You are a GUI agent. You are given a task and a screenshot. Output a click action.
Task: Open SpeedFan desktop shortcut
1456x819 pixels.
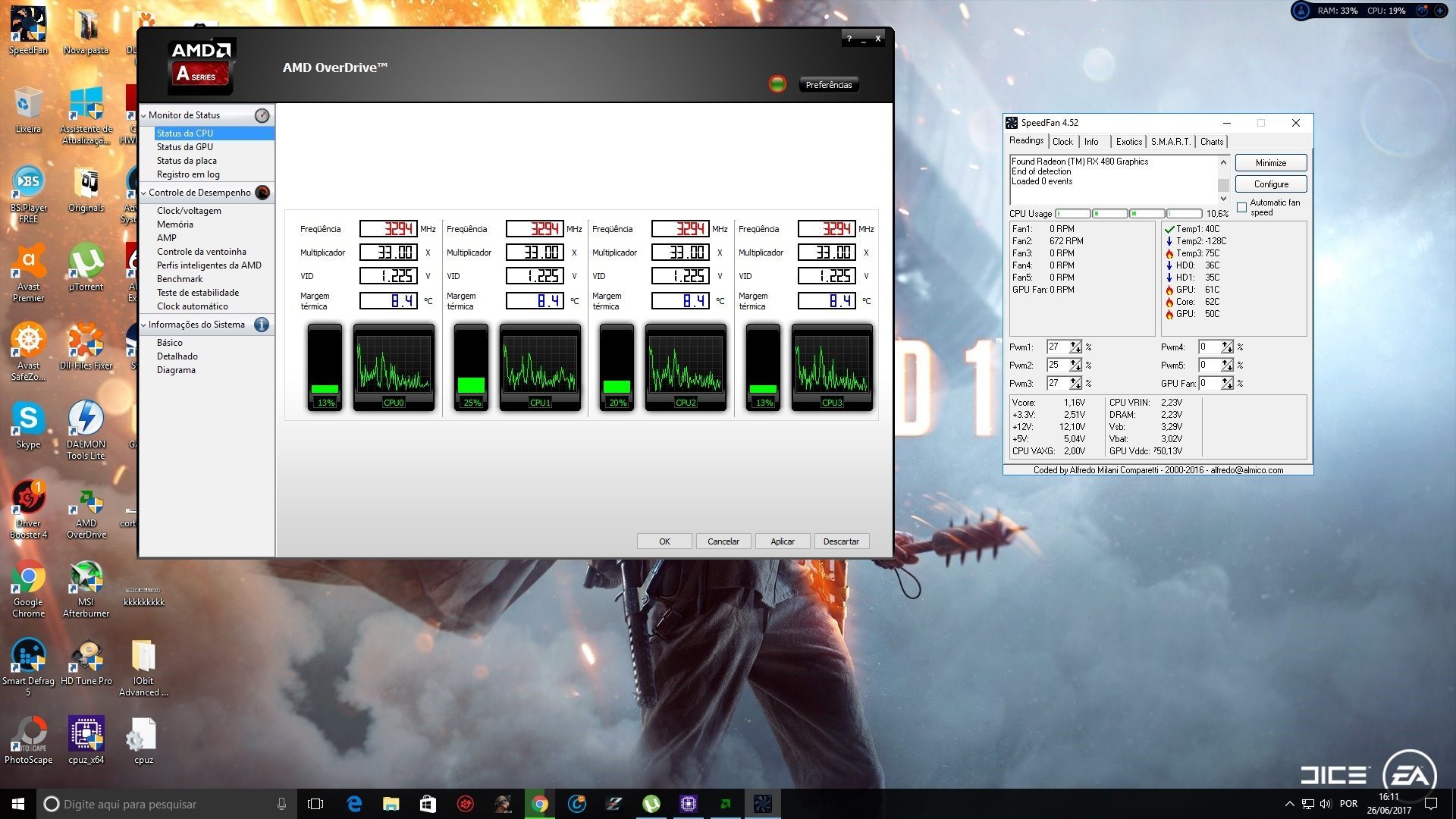click(x=28, y=30)
